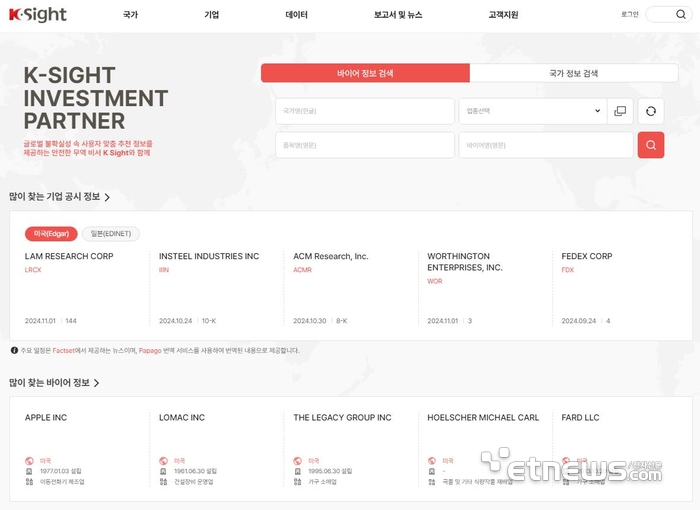Click the info icon beside Factset notice
Image resolution: width=700 pixels, height=510 pixels.
14,350
